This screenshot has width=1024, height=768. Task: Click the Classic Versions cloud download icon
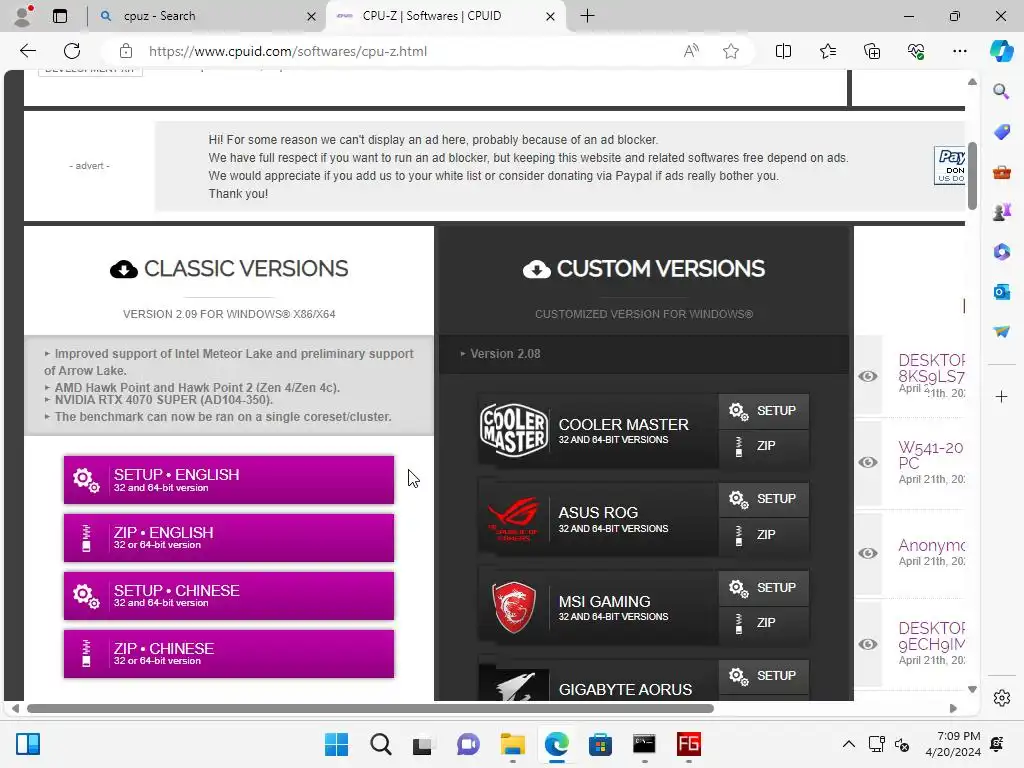(123, 269)
